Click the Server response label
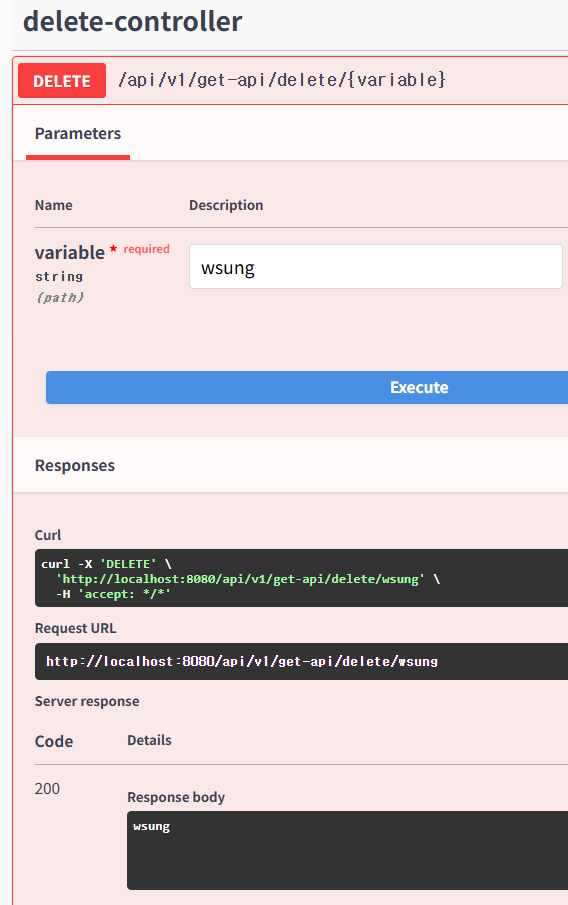568x905 pixels. click(87, 701)
